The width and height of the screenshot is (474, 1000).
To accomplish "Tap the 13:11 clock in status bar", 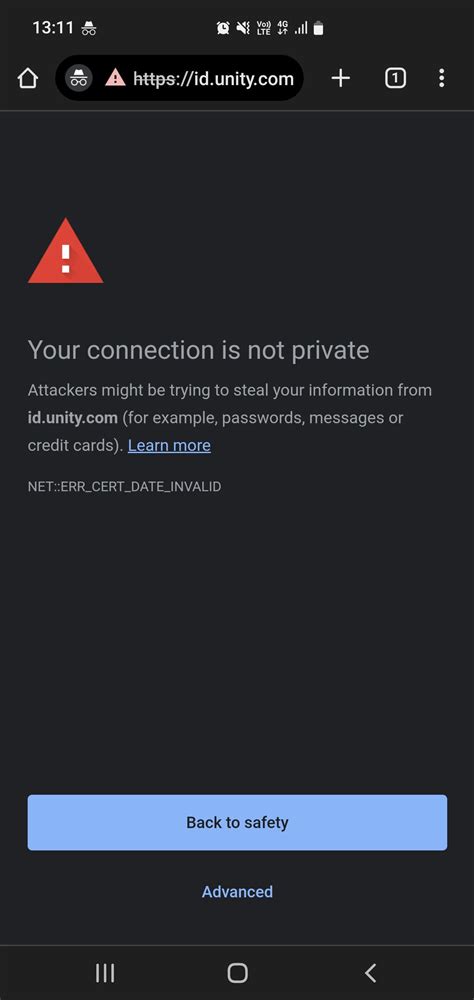I will (x=53, y=27).
